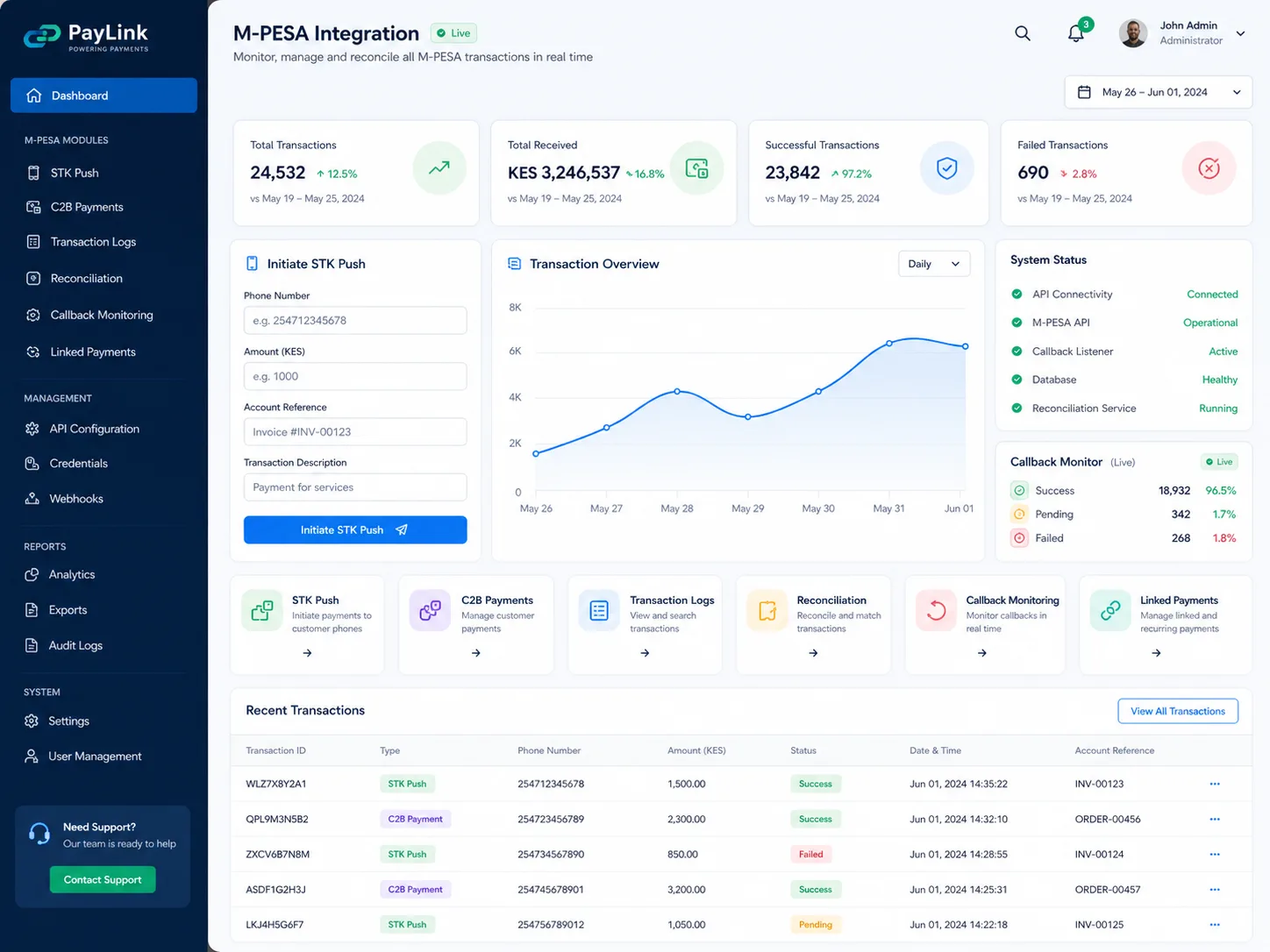Viewport: 1270px width, 952px height.
Task: Click the Failed Transactions red icon
Action: pyautogui.click(x=1209, y=167)
